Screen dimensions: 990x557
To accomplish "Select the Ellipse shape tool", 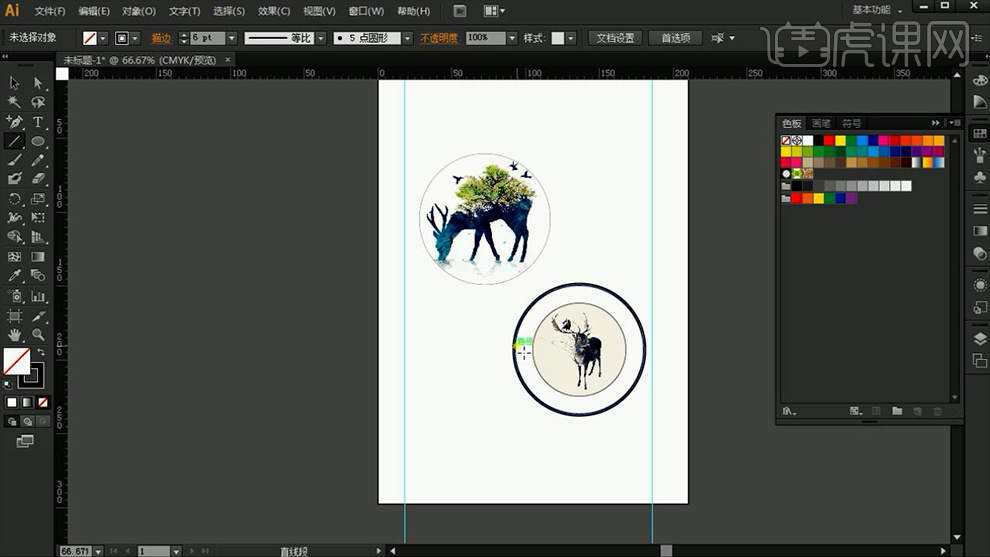I will tap(38, 141).
